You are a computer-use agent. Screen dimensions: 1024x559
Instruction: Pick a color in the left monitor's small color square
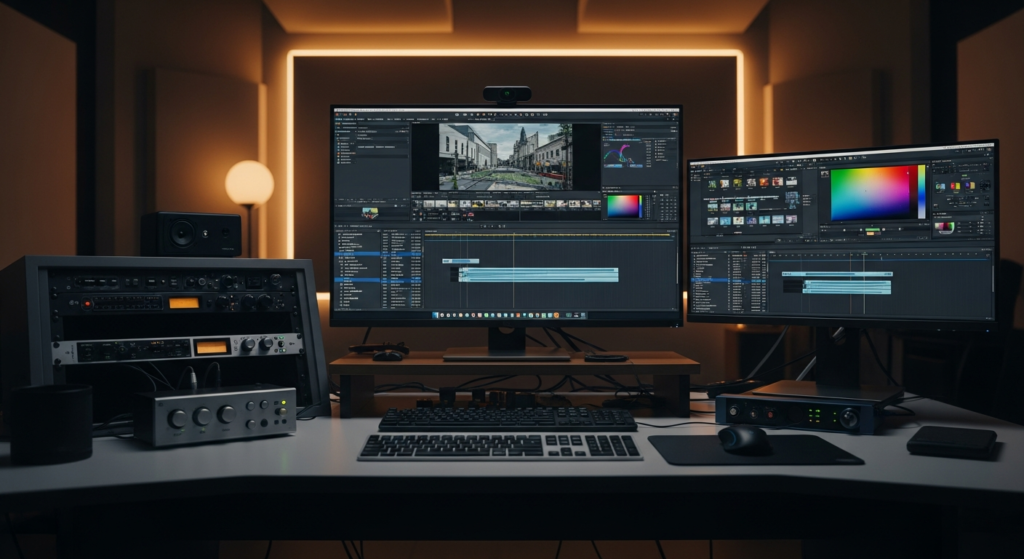coord(624,206)
